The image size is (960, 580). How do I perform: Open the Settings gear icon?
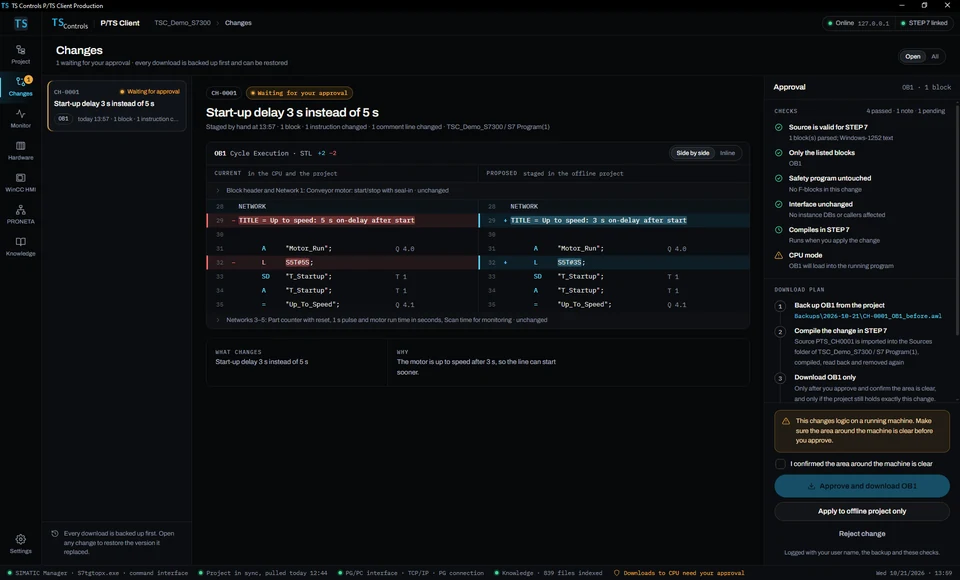pyautogui.click(x=20, y=539)
